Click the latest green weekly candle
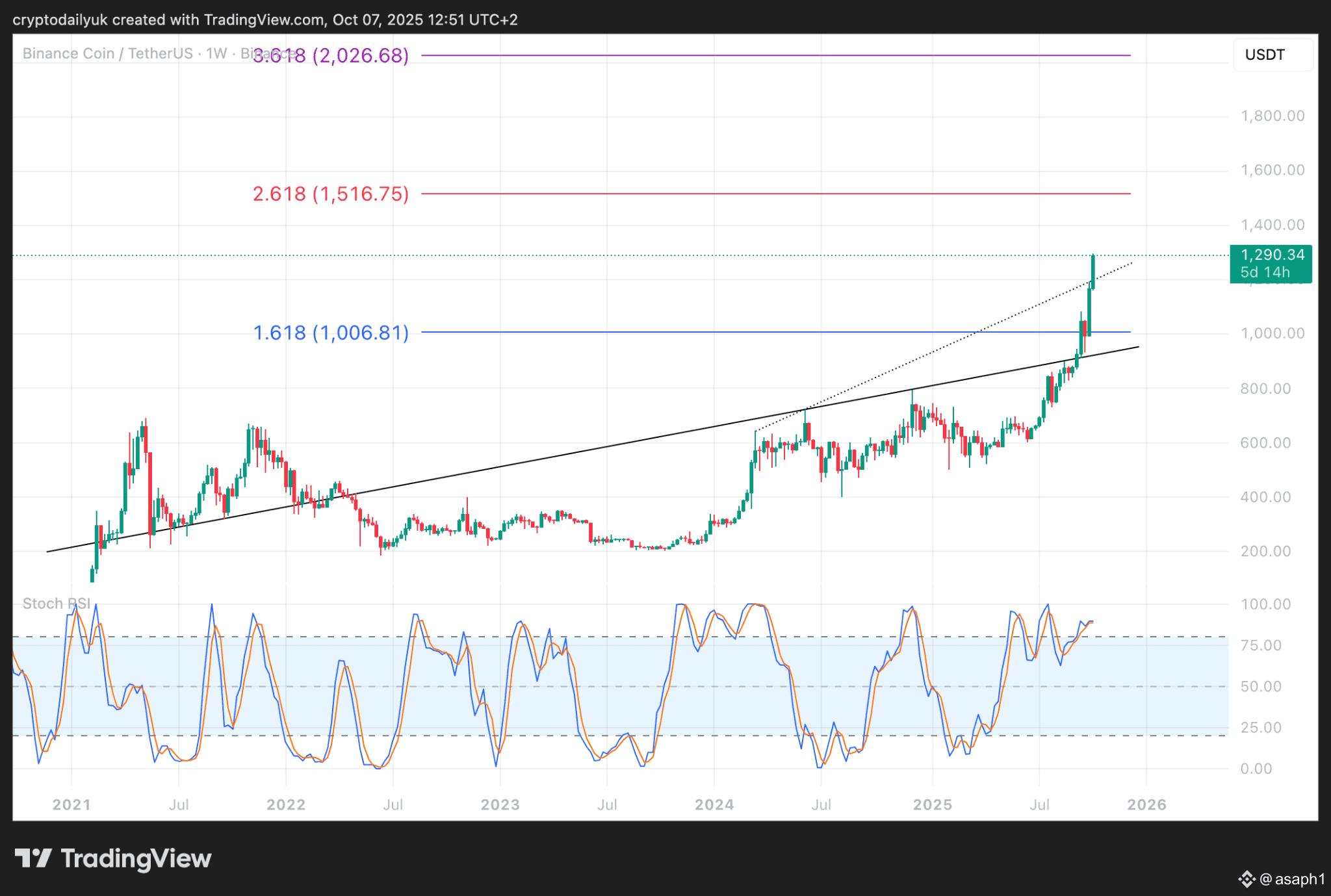Viewport: 1331px width, 896px height. coord(1093,272)
